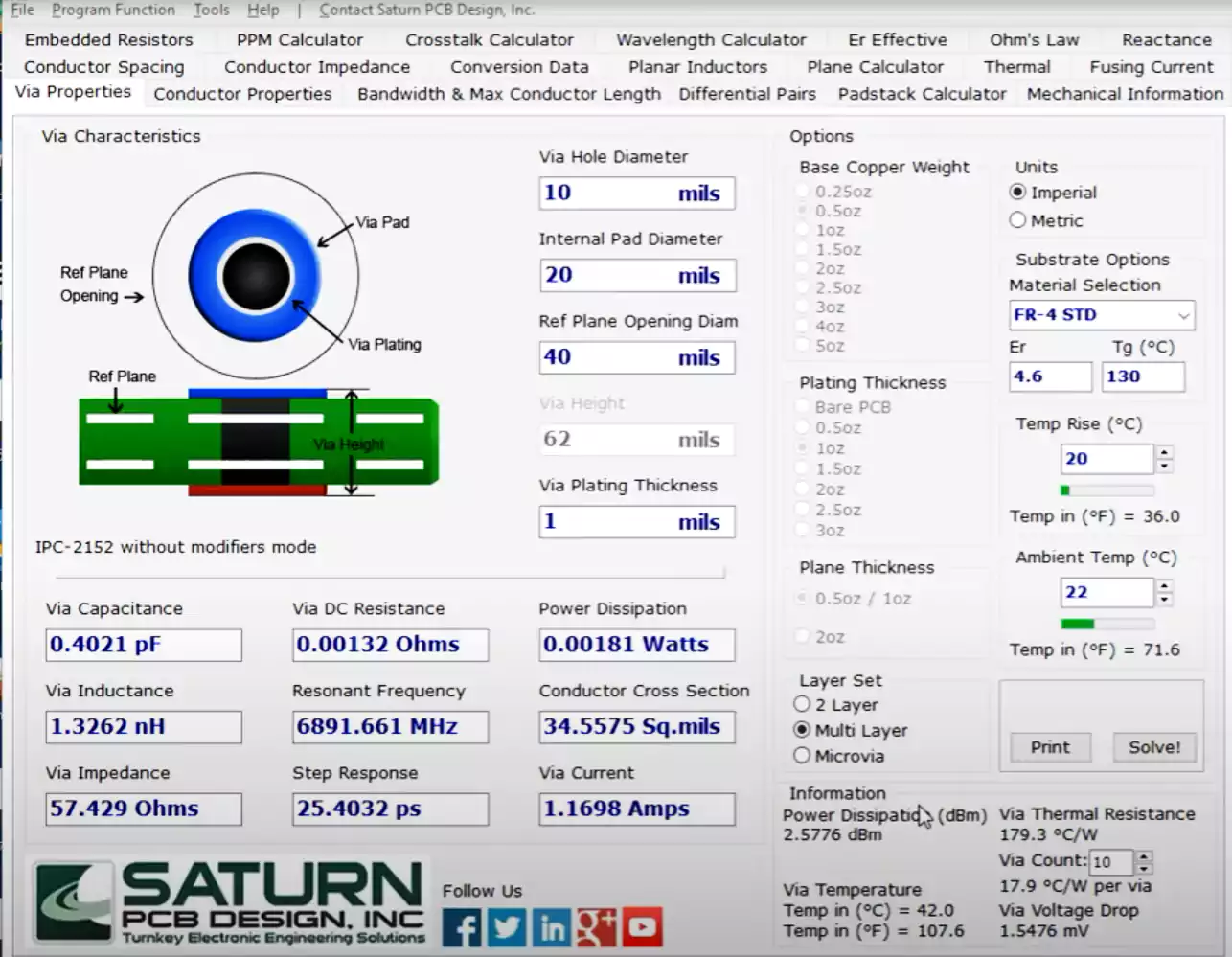Viewport: 1232px width, 957px height.
Task: Visit Saturn's YouTube channel icon
Action: pos(642,927)
